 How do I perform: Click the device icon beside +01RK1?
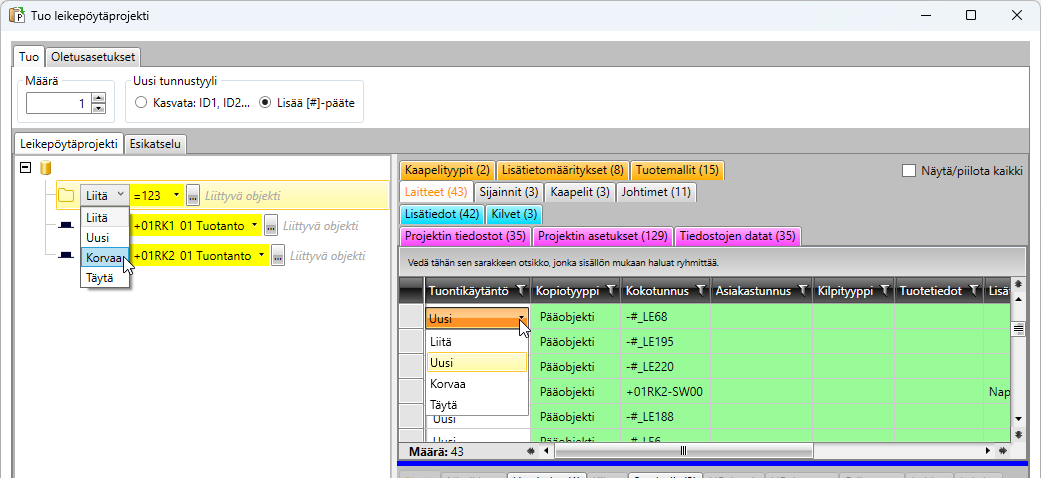tap(66, 226)
